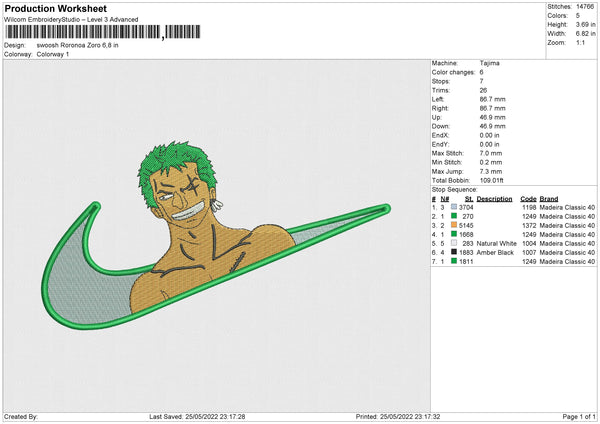Click the "Colorway:" label
This screenshot has width=600, height=424.
click(18, 54)
